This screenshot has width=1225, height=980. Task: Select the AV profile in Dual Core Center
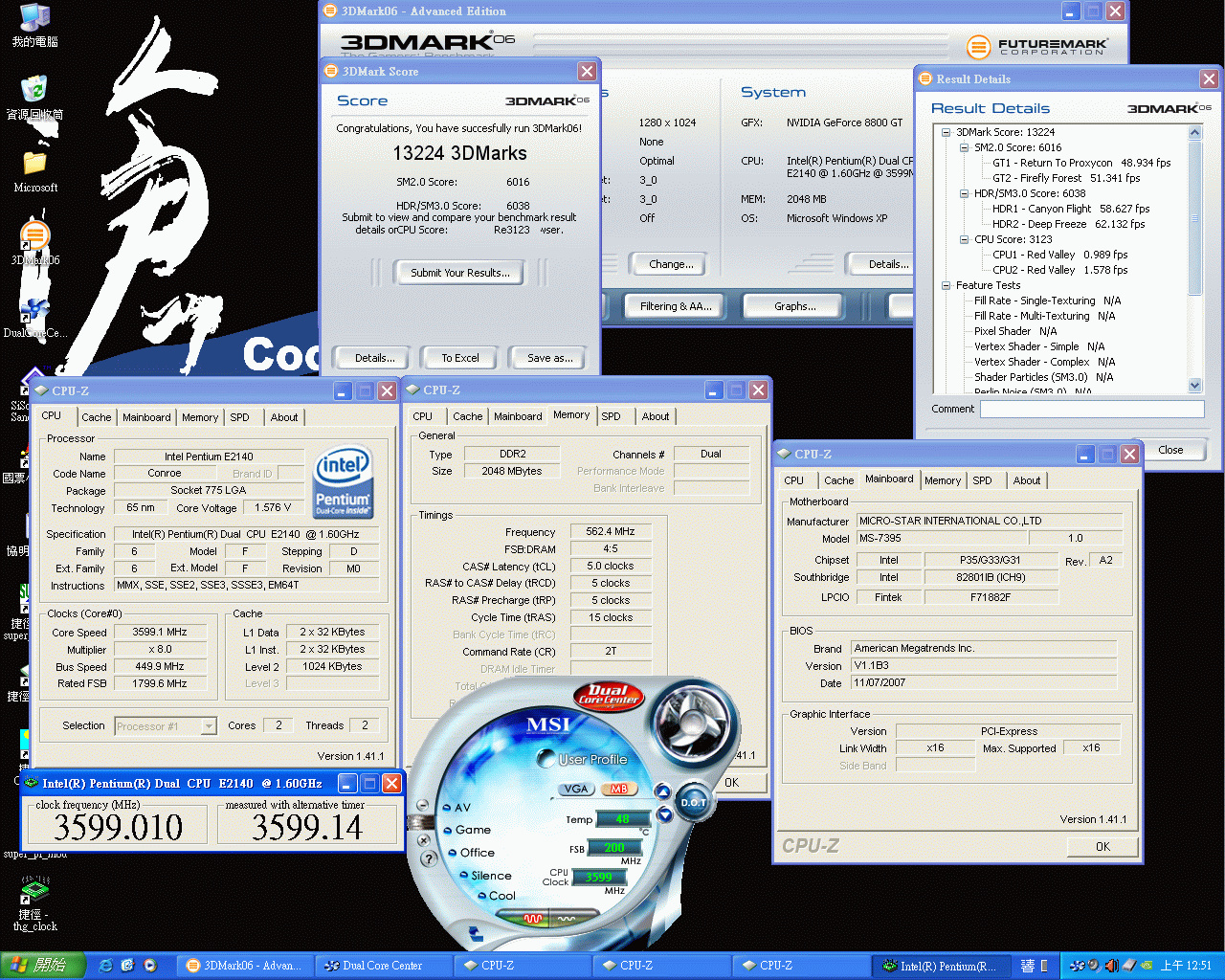click(x=456, y=808)
